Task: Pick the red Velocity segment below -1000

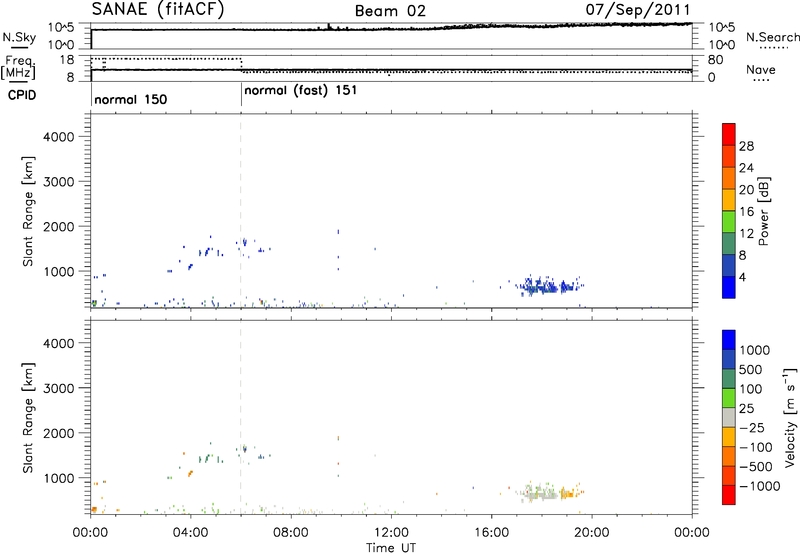Action: tap(729, 495)
